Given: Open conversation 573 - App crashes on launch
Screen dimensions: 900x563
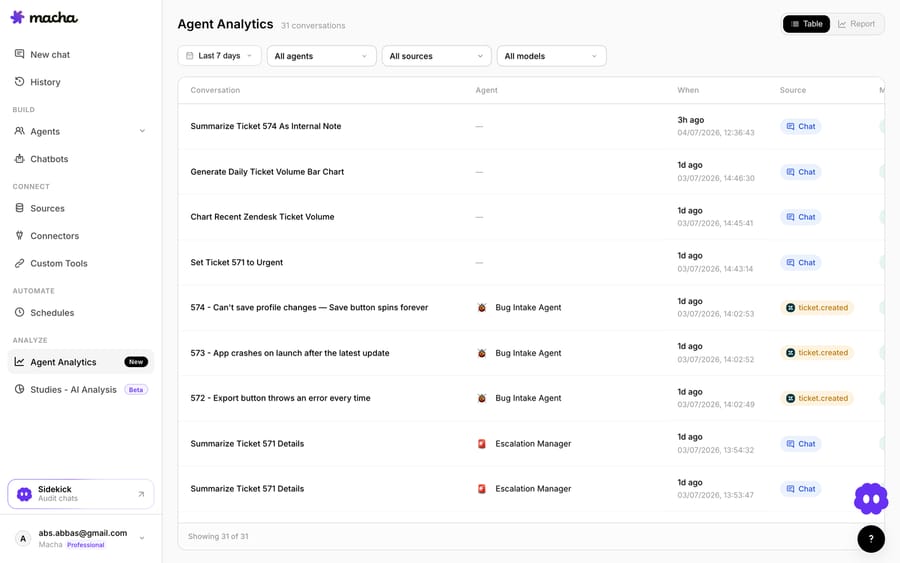Looking at the screenshot, I should coord(290,353).
